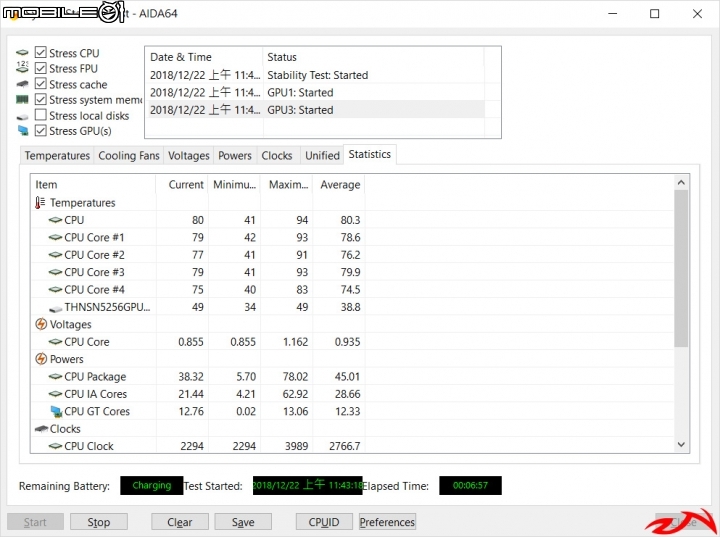Stop the stability test

pos(99,522)
